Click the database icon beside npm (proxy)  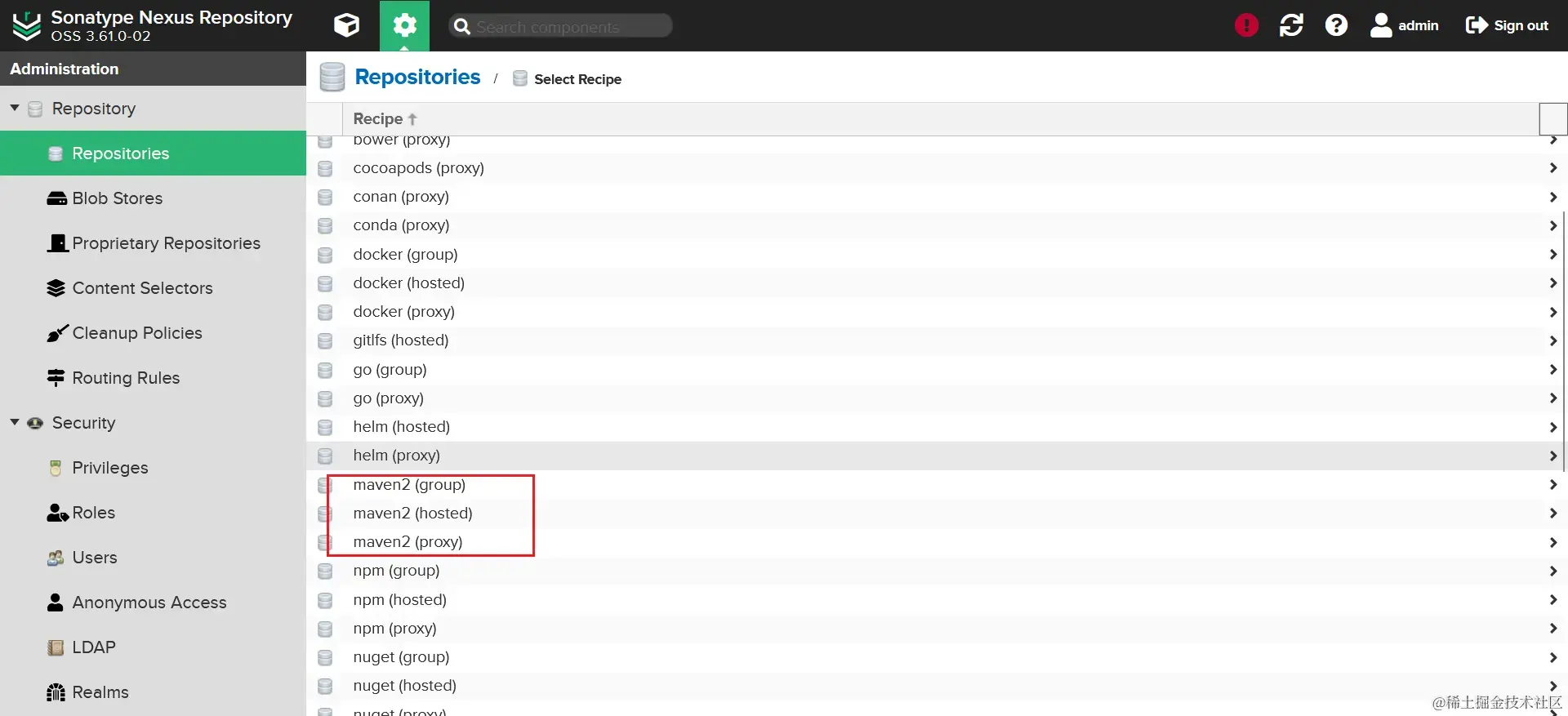325,629
